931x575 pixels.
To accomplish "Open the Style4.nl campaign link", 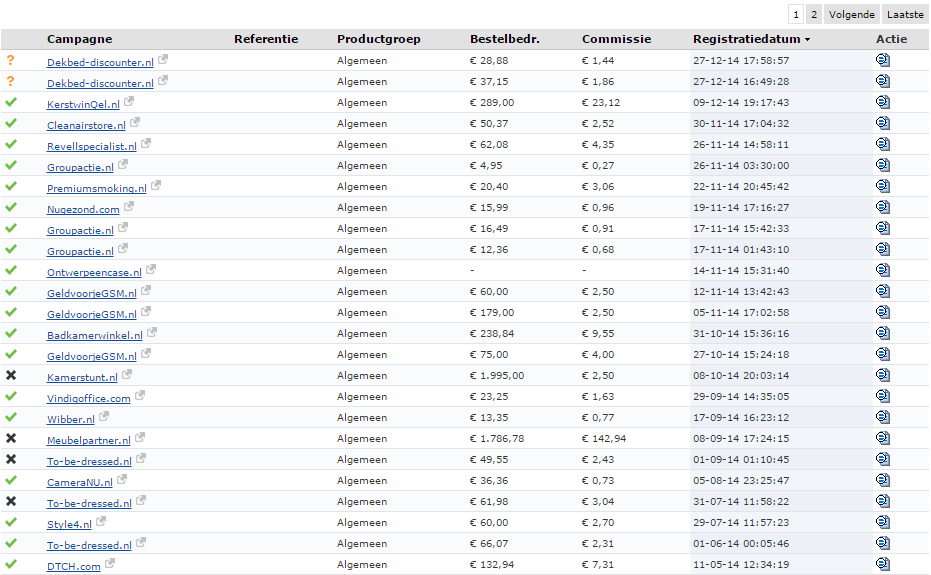I will [x=69, y=525].
